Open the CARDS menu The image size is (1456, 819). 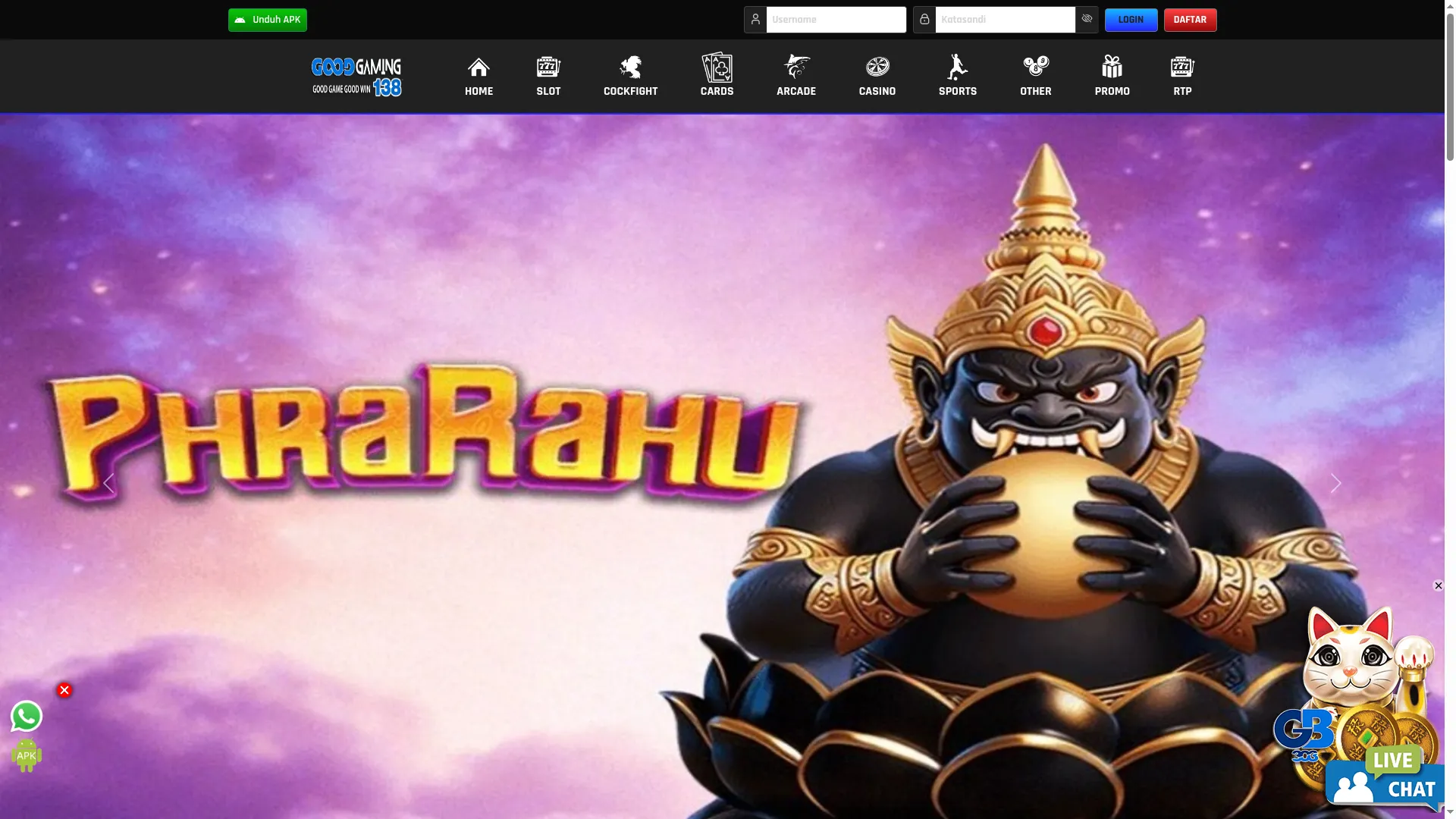point(717,76)
